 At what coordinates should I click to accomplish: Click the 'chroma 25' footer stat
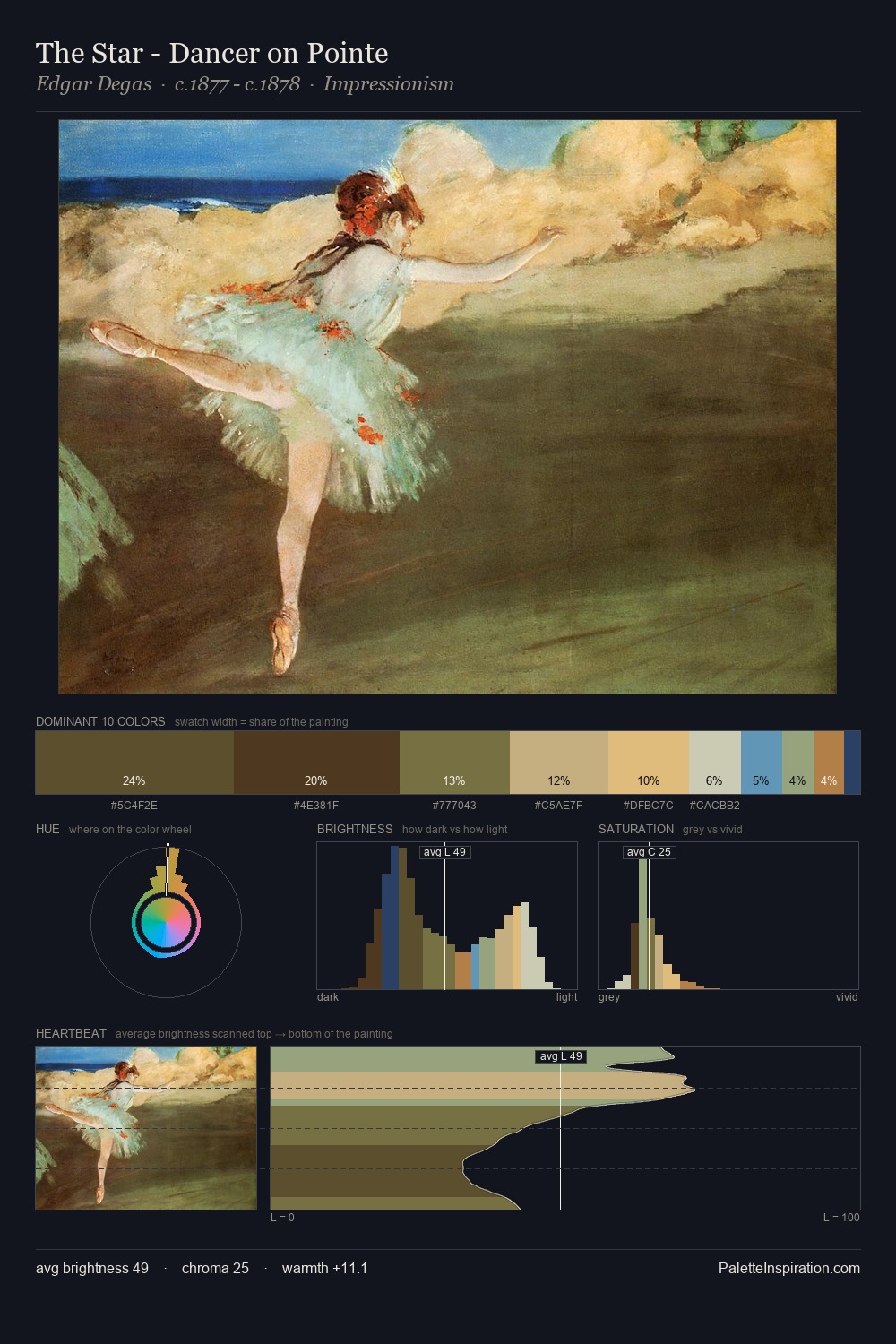click(215, 1269)
